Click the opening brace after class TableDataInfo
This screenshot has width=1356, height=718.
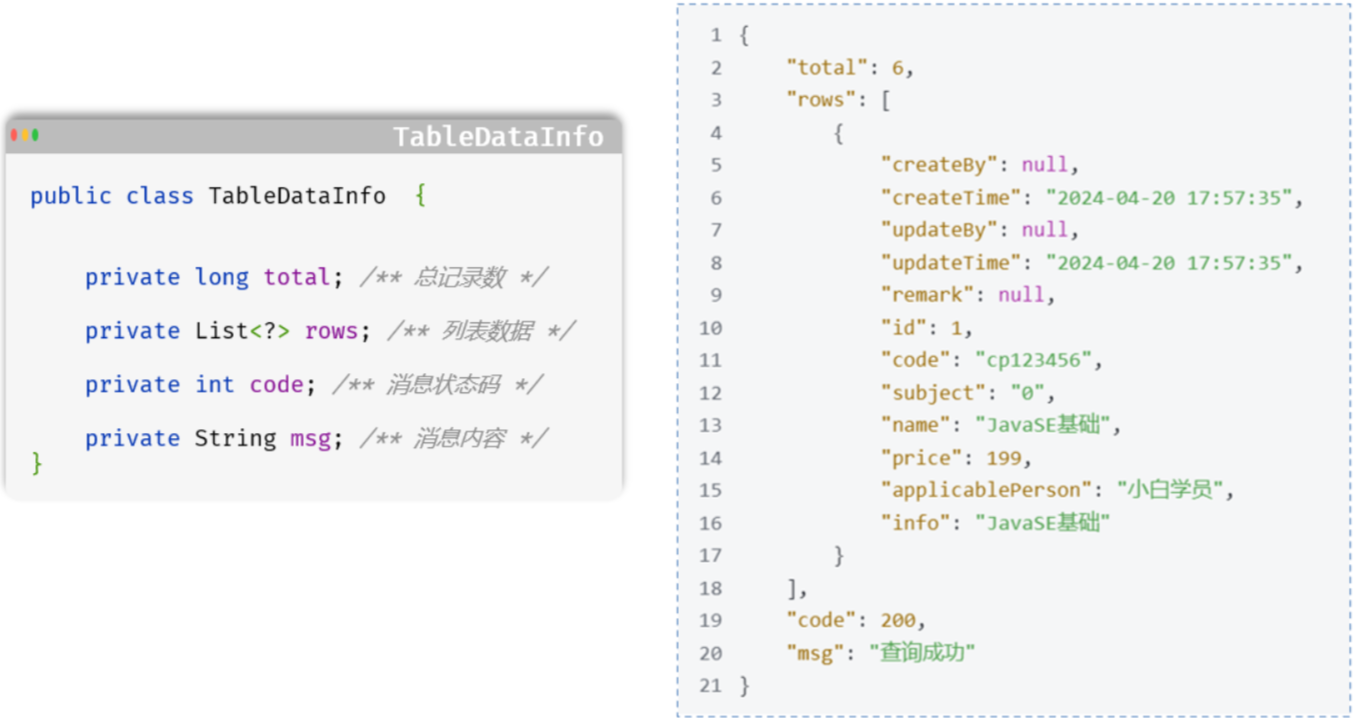(420, 195)
